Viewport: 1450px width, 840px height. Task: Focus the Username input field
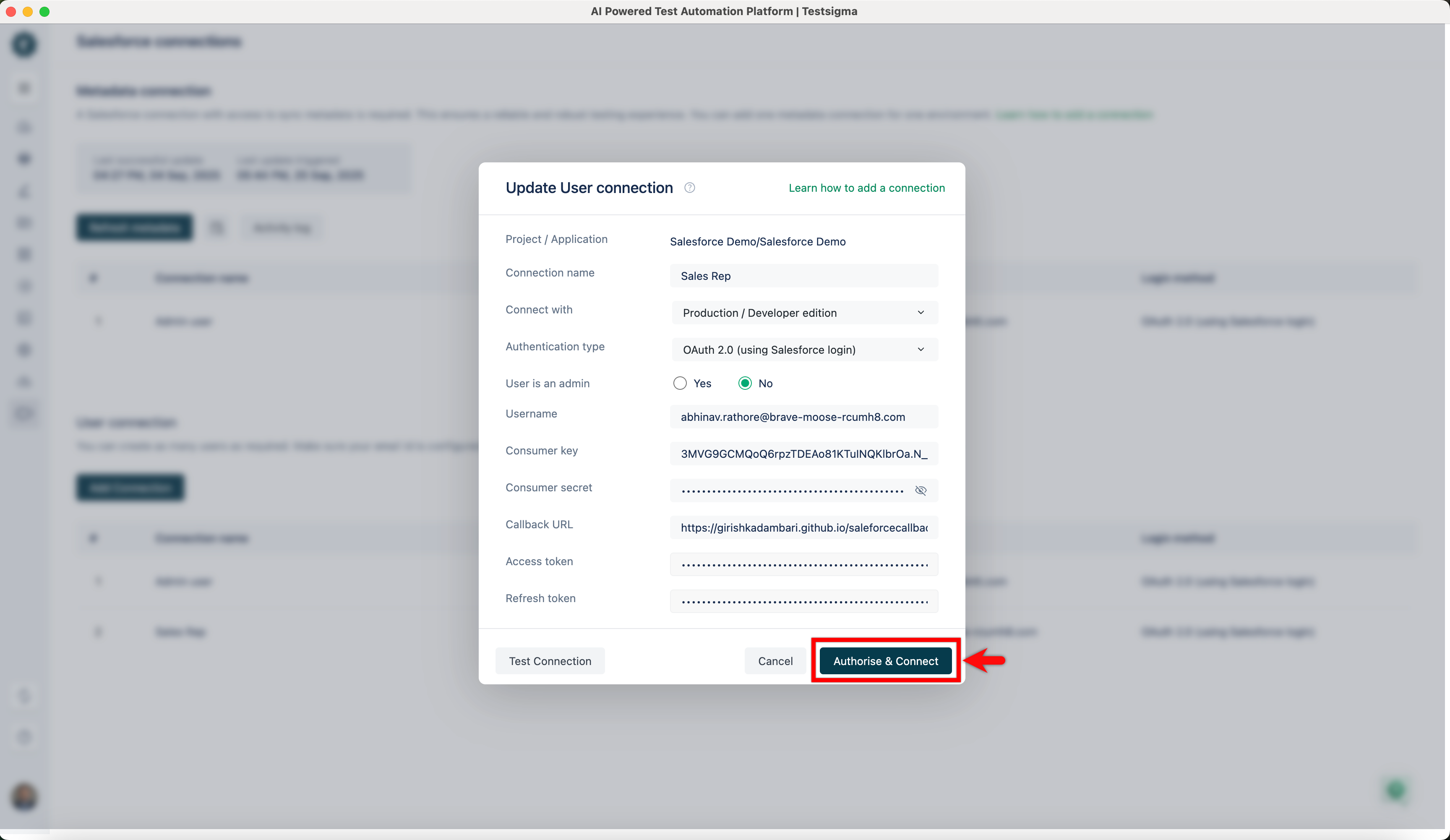coord(803,417)
